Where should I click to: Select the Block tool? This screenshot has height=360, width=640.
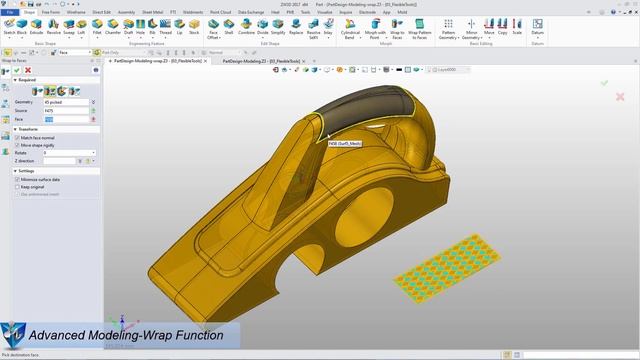click(x=22, y=27)
